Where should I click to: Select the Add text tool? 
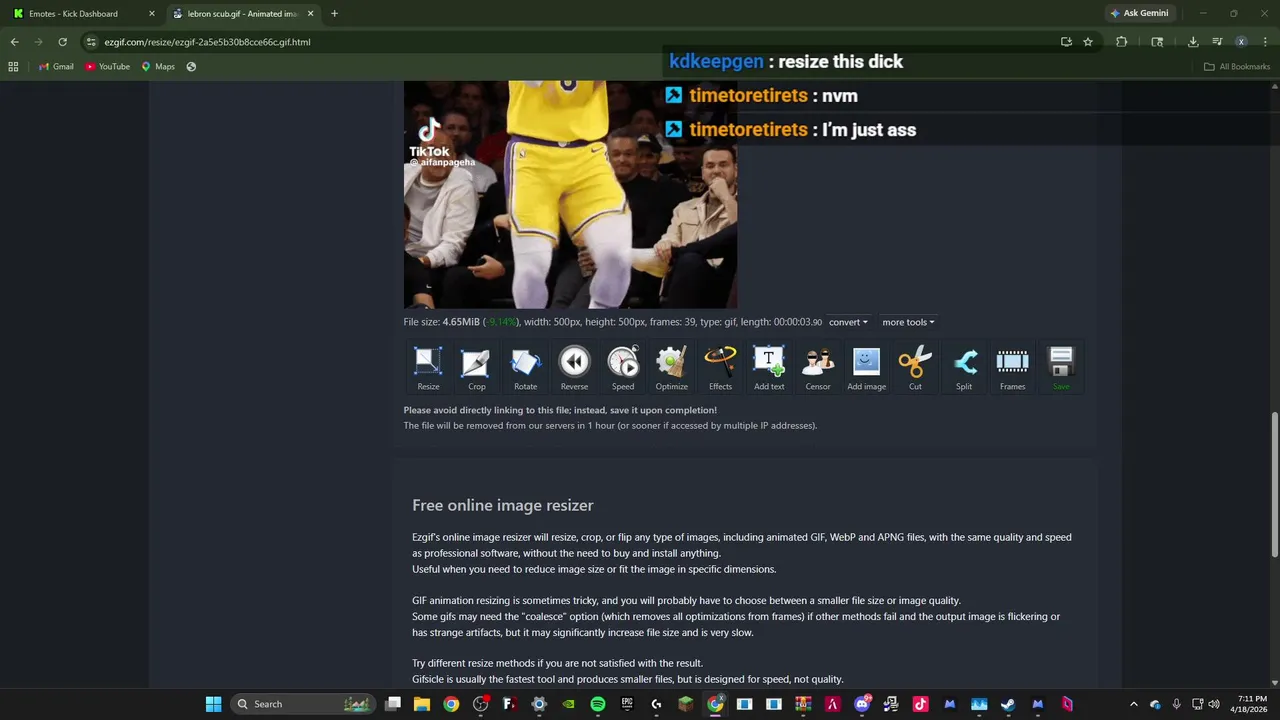click(769, 368)
